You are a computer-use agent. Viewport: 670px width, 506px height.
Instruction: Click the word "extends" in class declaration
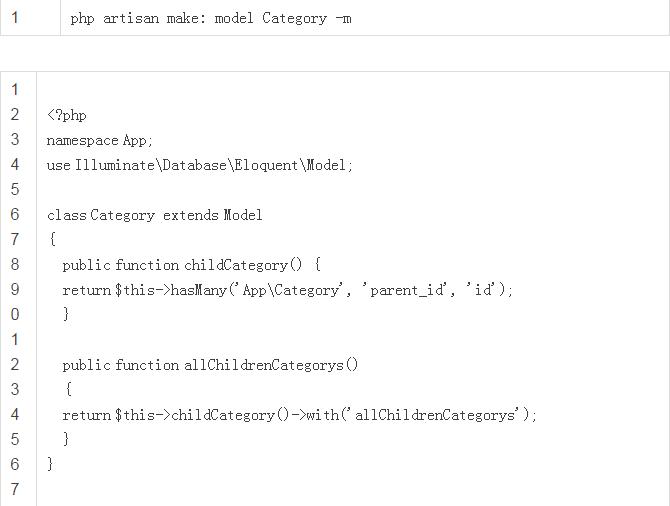pos(190,215)
